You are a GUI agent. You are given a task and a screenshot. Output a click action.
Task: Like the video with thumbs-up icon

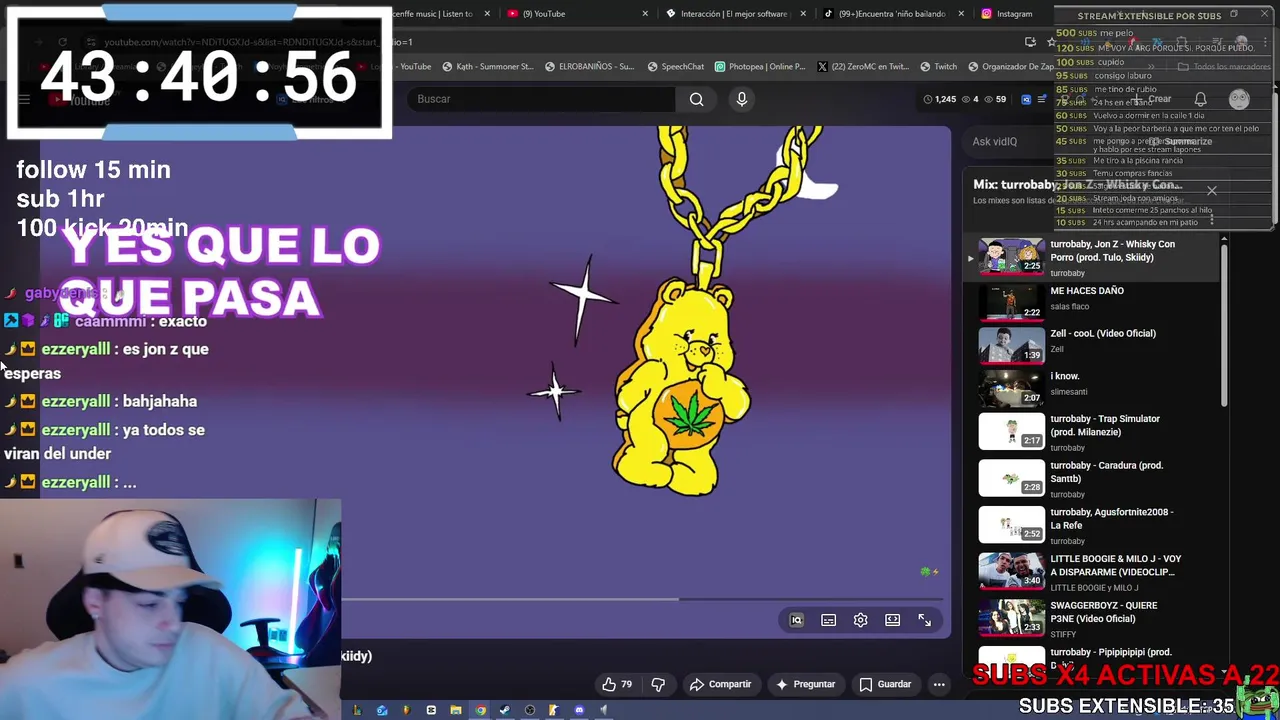click(x=617, y=684)
